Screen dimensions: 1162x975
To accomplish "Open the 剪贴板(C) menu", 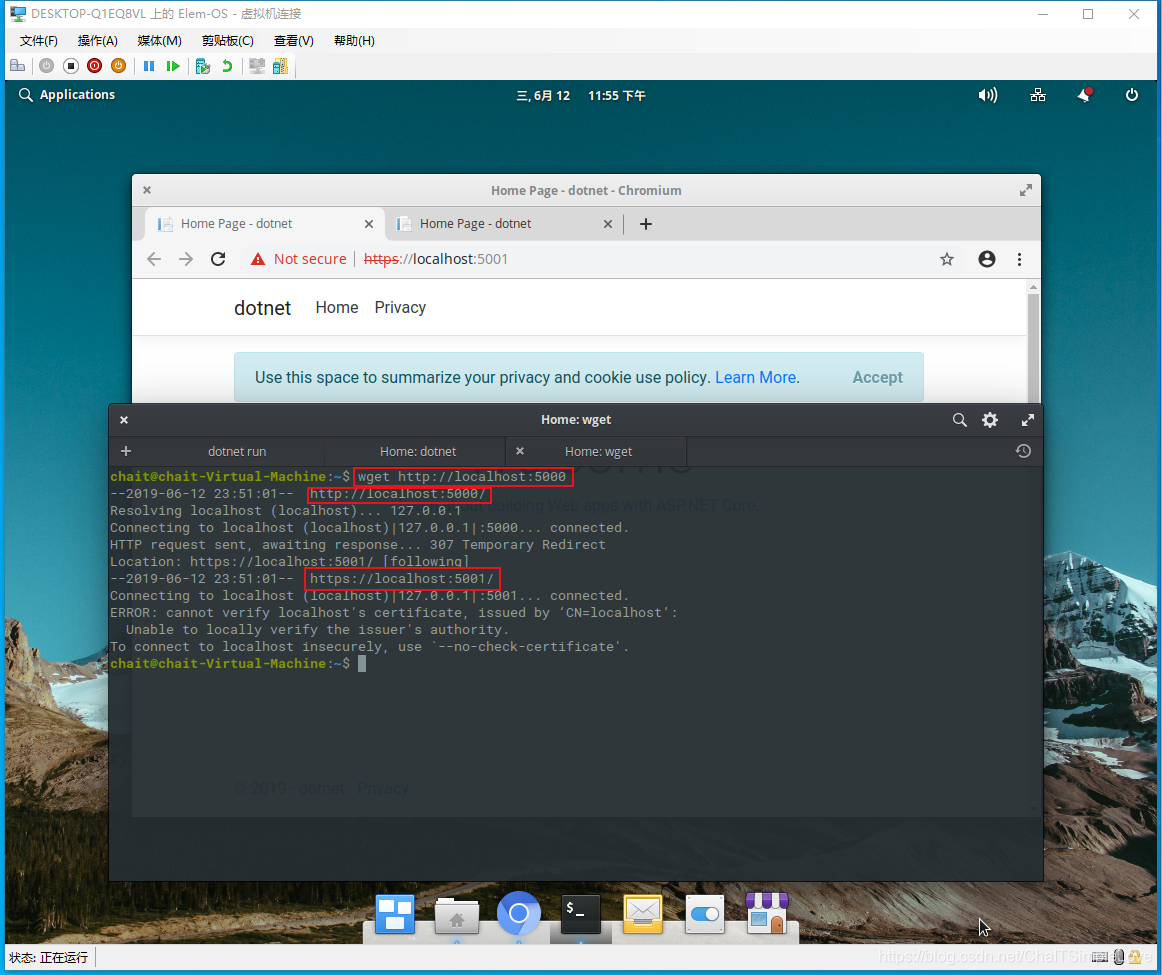I will (228, 41).
